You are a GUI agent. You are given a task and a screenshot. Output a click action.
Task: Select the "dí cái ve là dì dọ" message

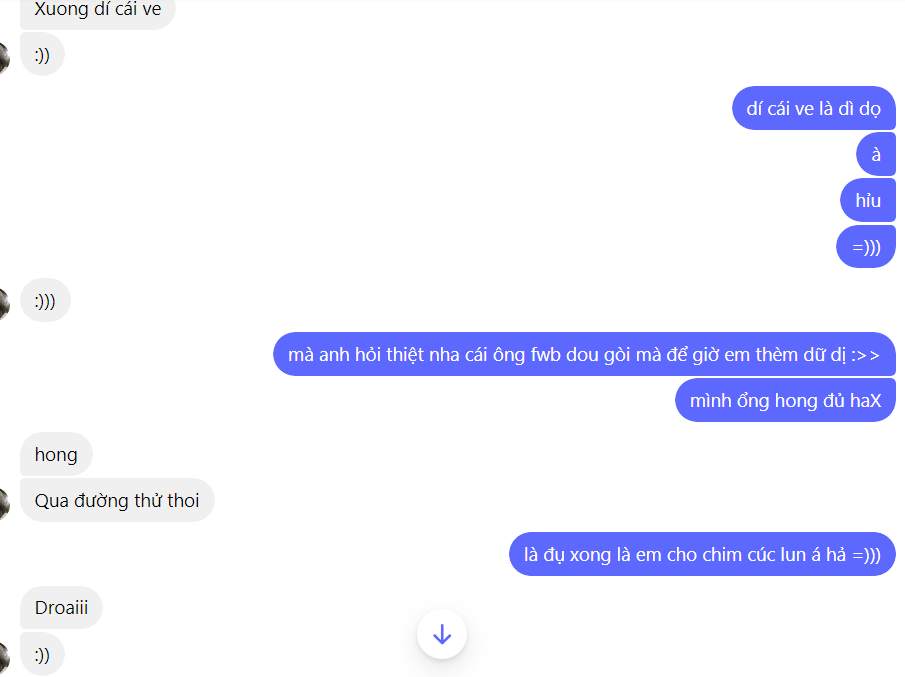point(814,108)
